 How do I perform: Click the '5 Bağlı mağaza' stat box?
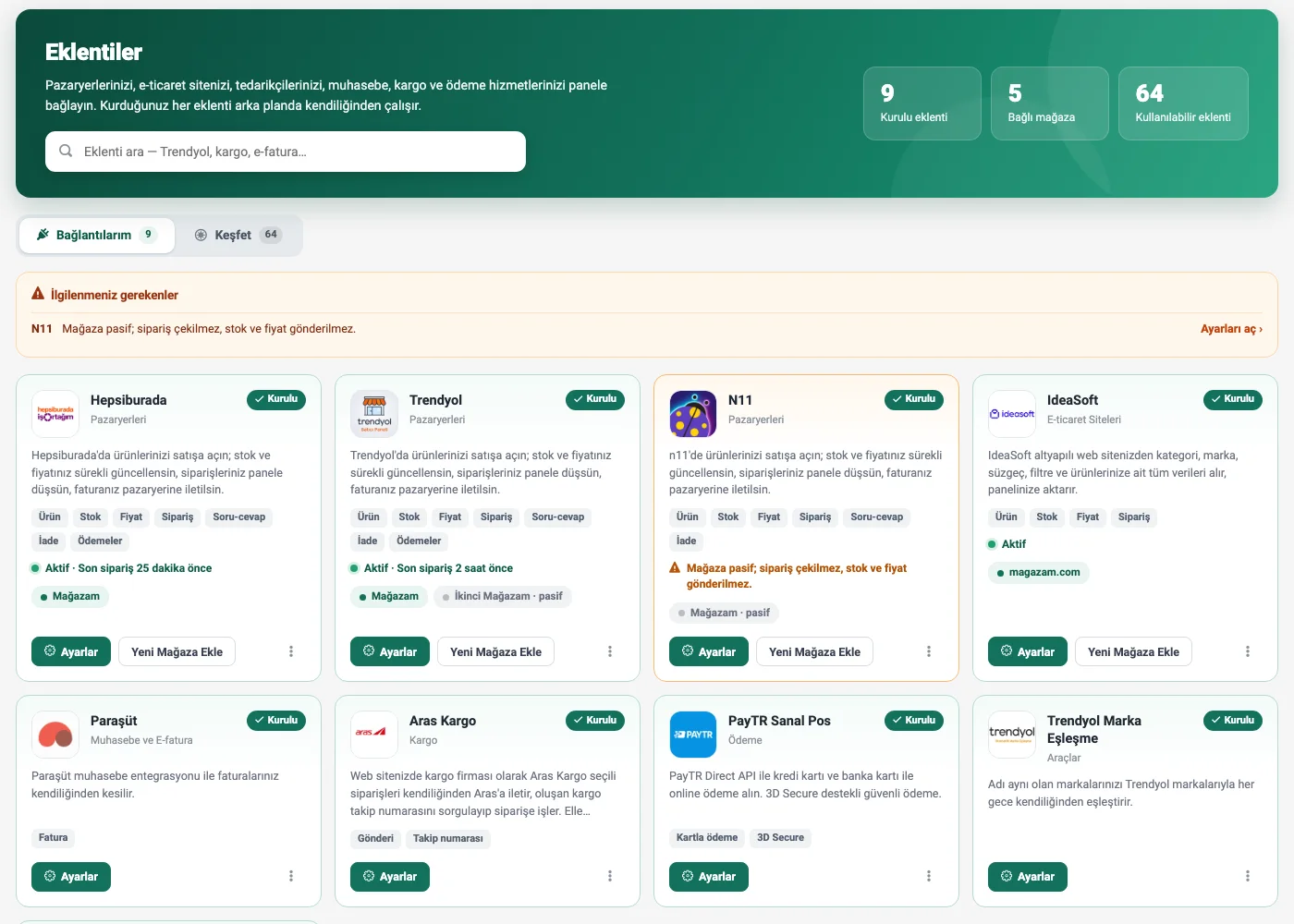coord(1050,103)
